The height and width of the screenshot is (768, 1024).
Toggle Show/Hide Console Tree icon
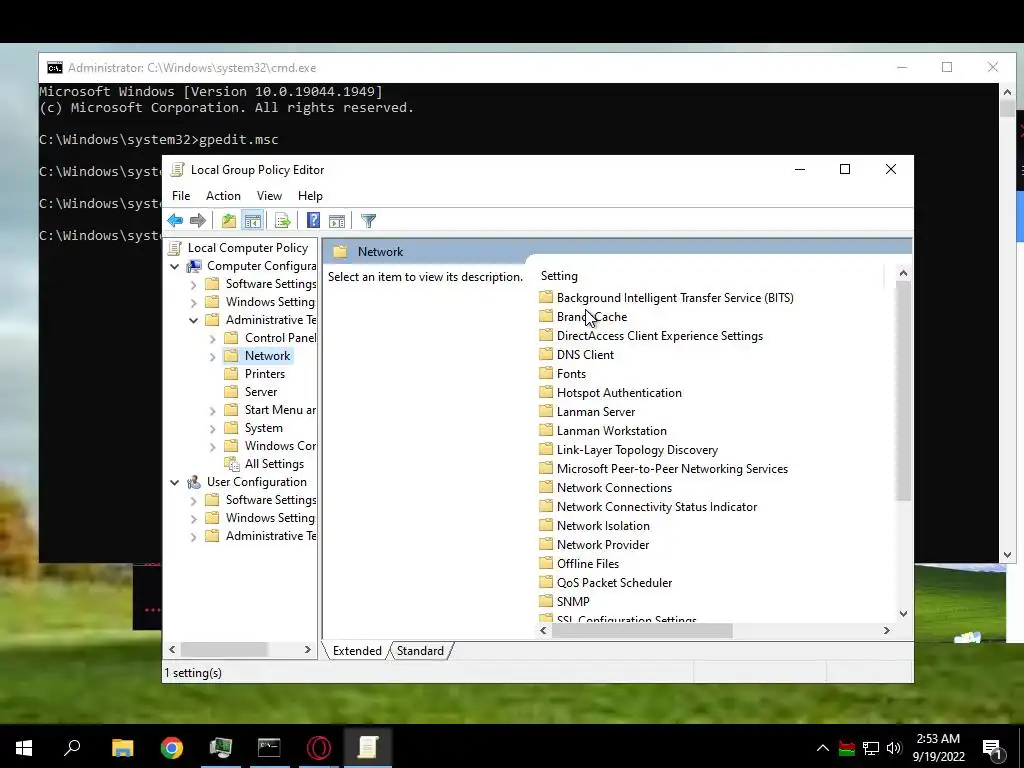click(253, 221)
